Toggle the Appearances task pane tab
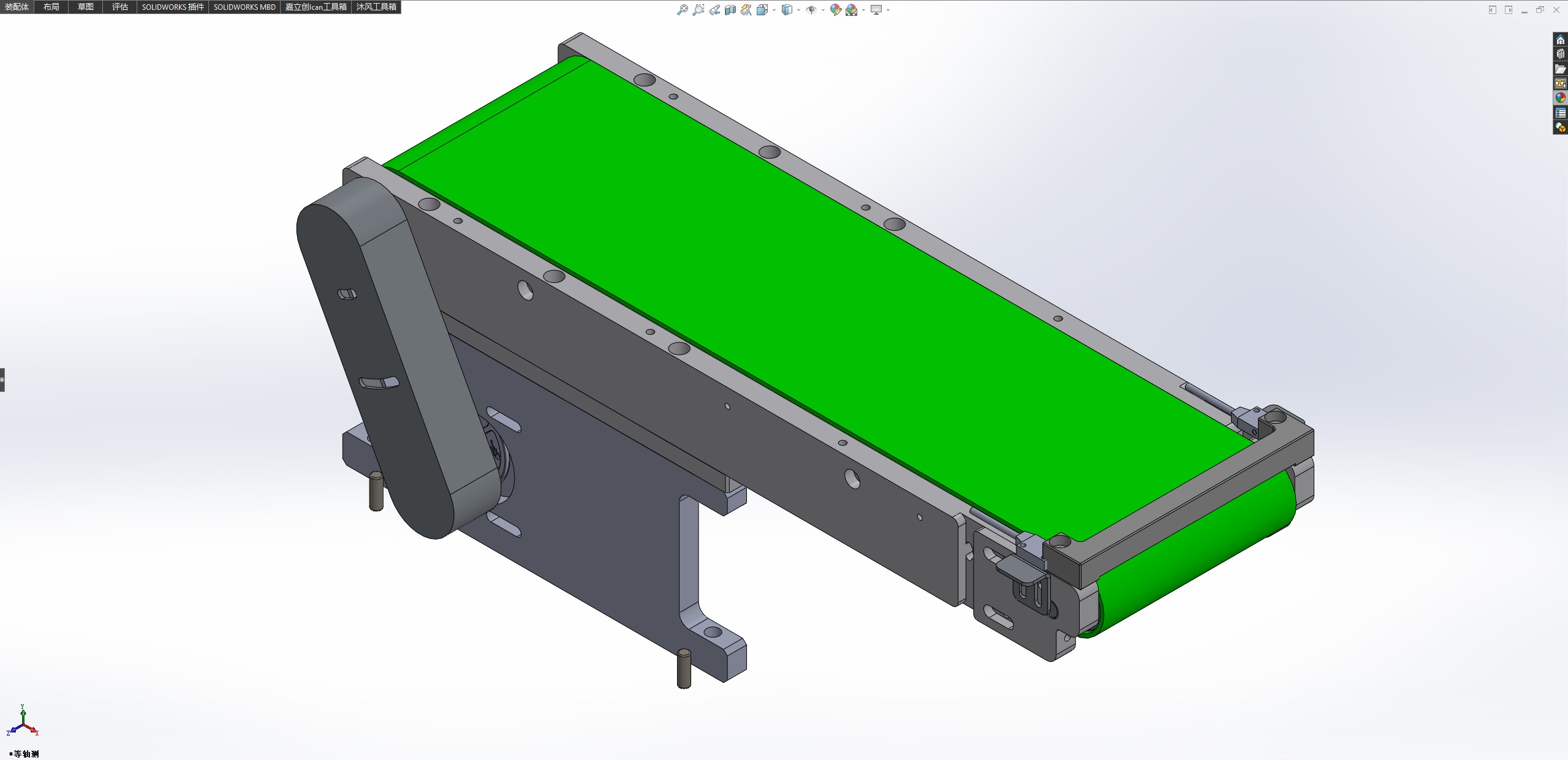Screen dimensions: 1568x760 (1560, 98)
